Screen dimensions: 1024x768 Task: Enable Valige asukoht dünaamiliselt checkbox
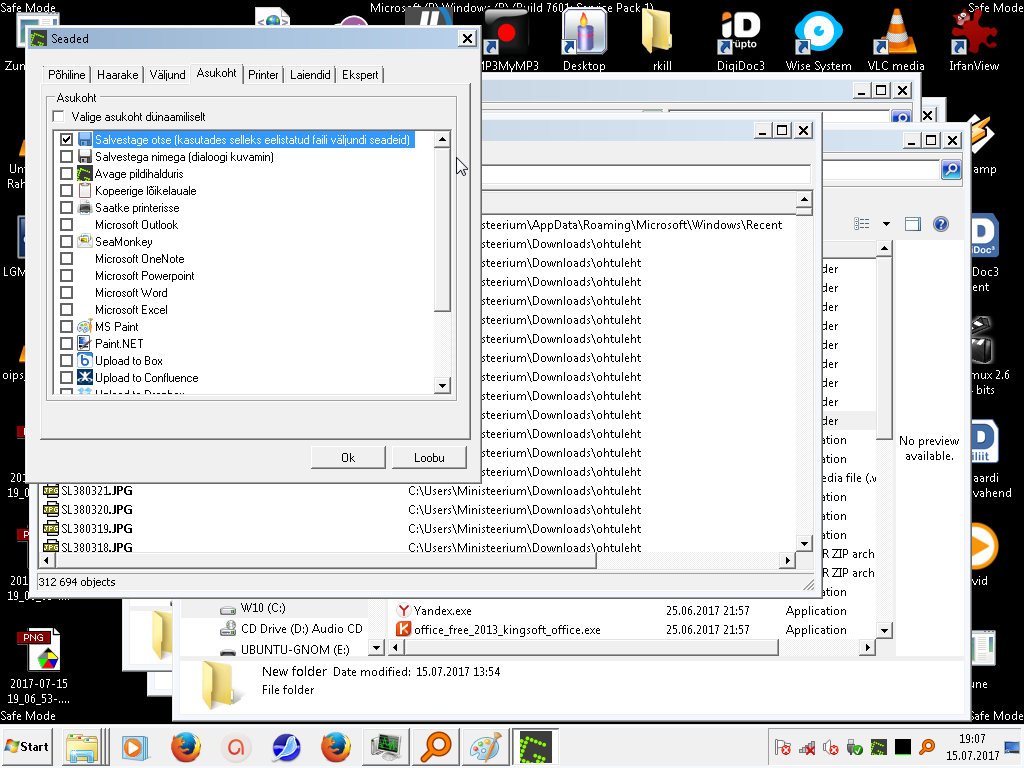pos(59,117)
